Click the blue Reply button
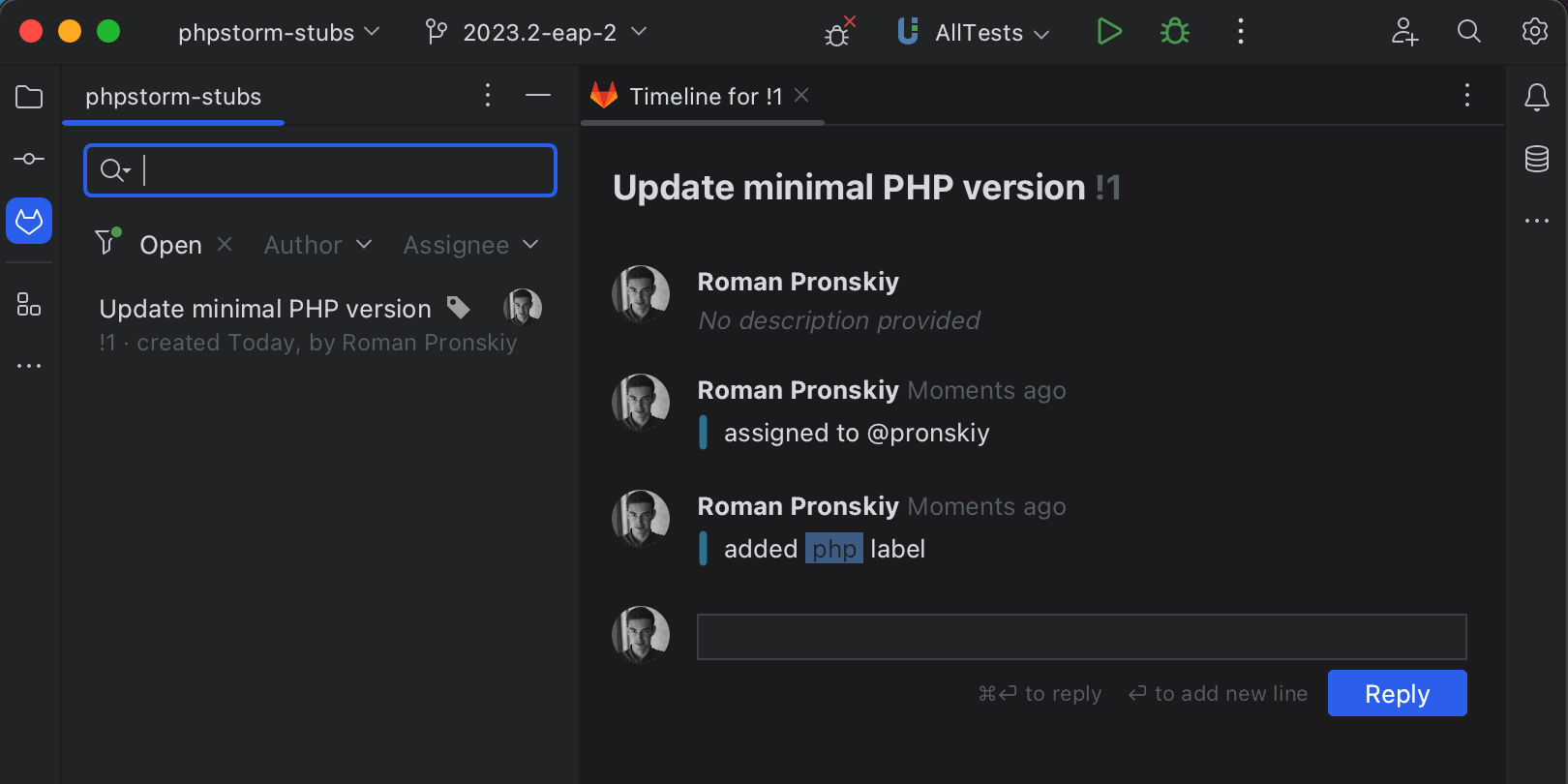 pos(1397,693)
